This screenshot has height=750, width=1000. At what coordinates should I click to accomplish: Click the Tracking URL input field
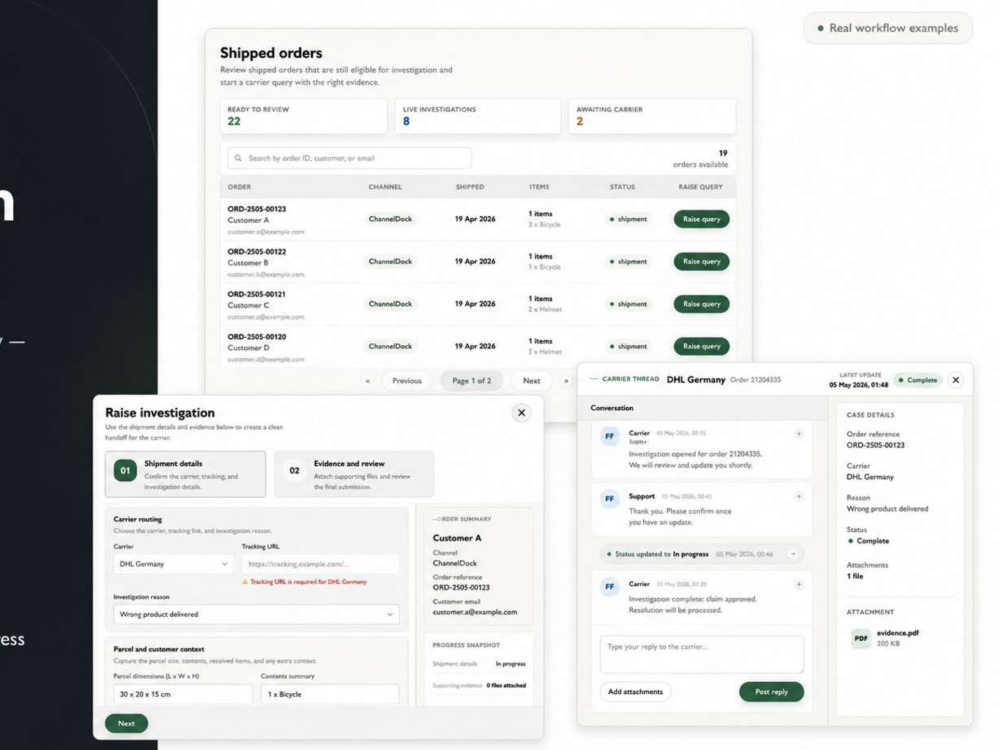pyautogui.click(x=320, y=564)
